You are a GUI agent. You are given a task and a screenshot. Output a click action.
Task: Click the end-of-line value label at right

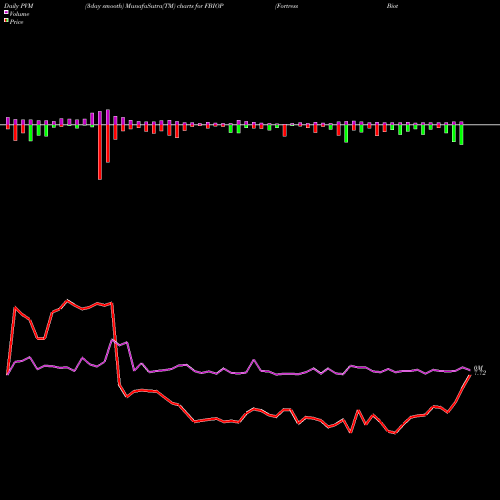(480, 370)
